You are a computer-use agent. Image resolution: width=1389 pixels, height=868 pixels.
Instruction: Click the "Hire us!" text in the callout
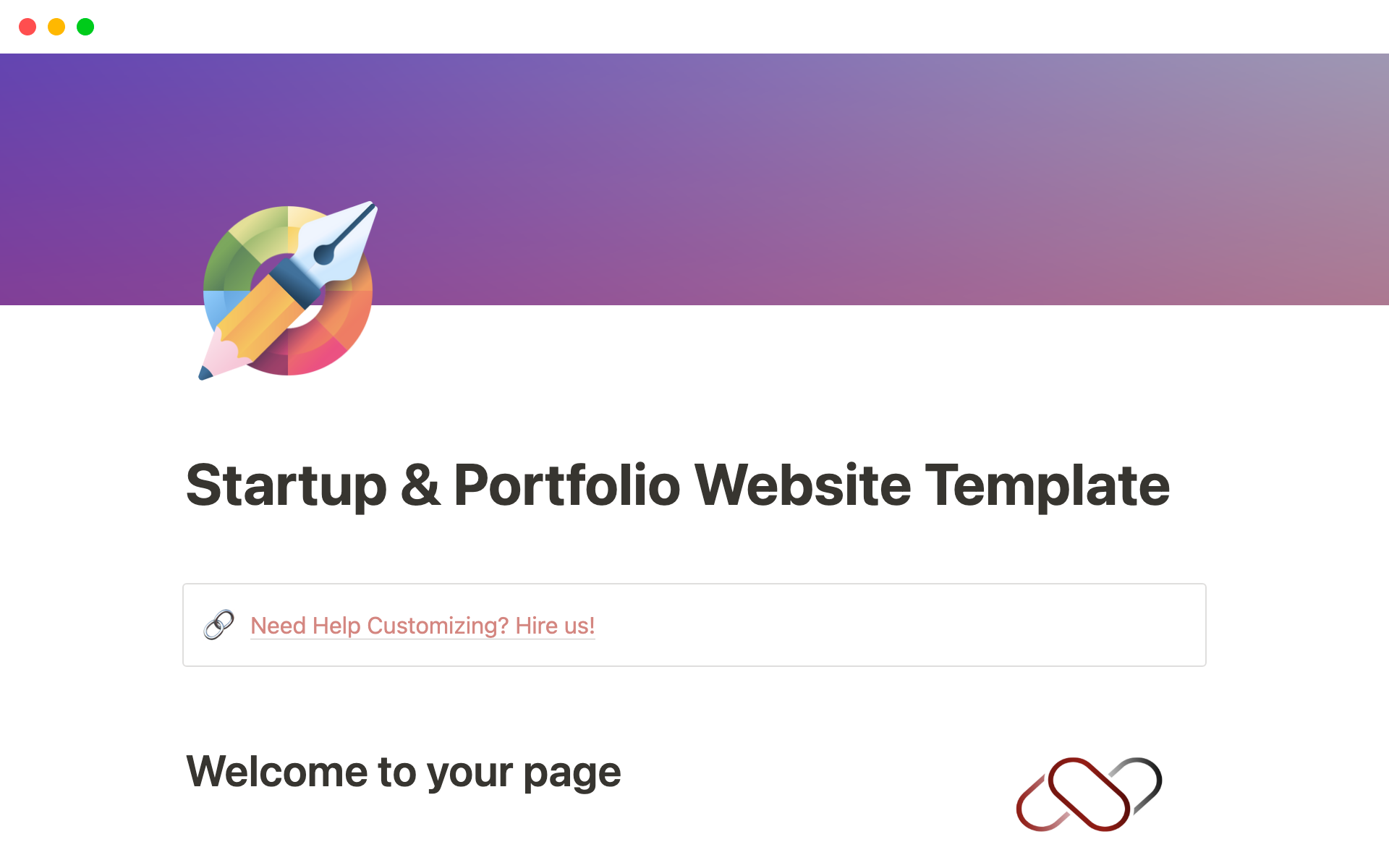pyautogui.click(x=555, y=626)
